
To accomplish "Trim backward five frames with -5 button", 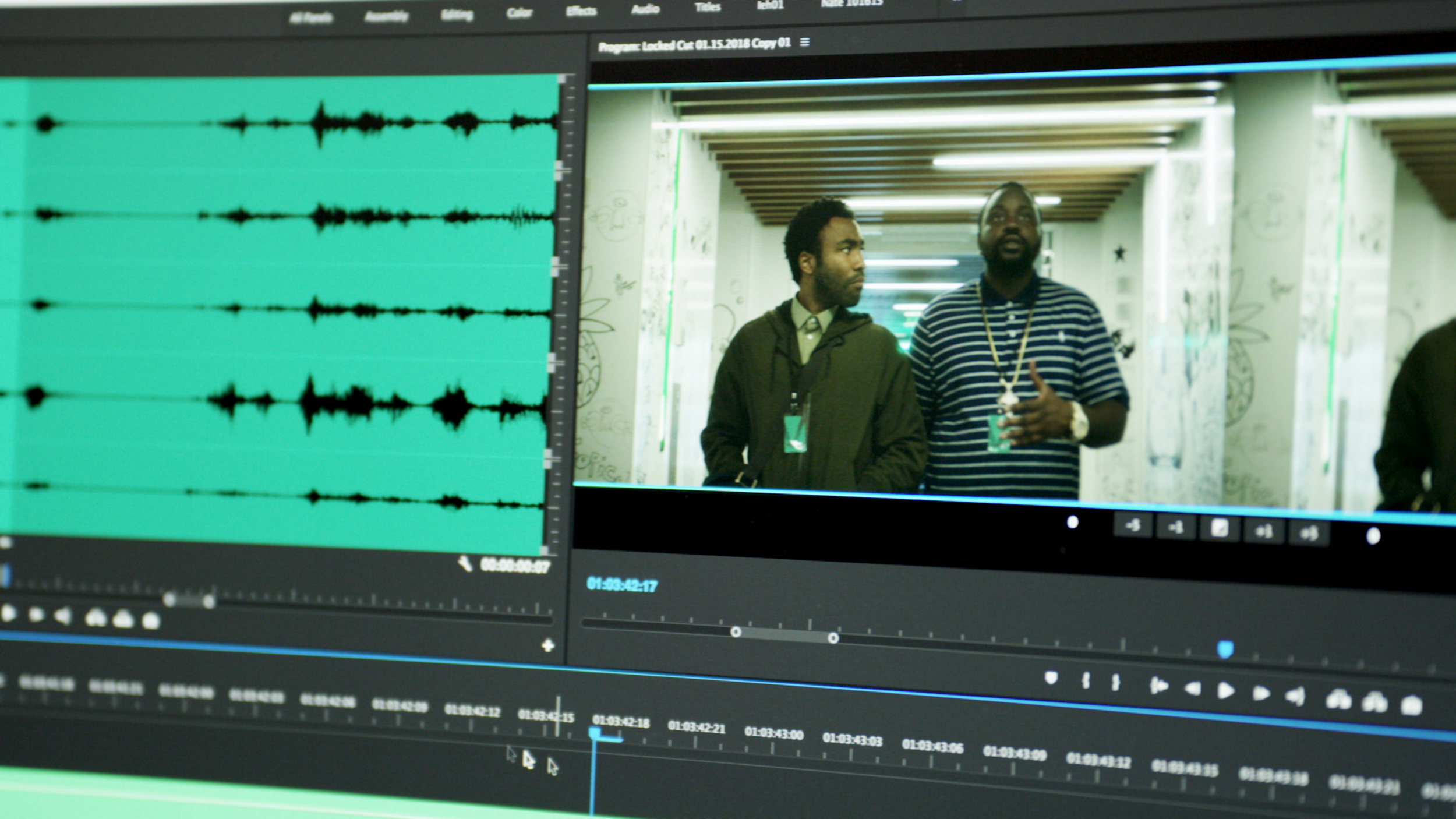I will (1133, 526).
